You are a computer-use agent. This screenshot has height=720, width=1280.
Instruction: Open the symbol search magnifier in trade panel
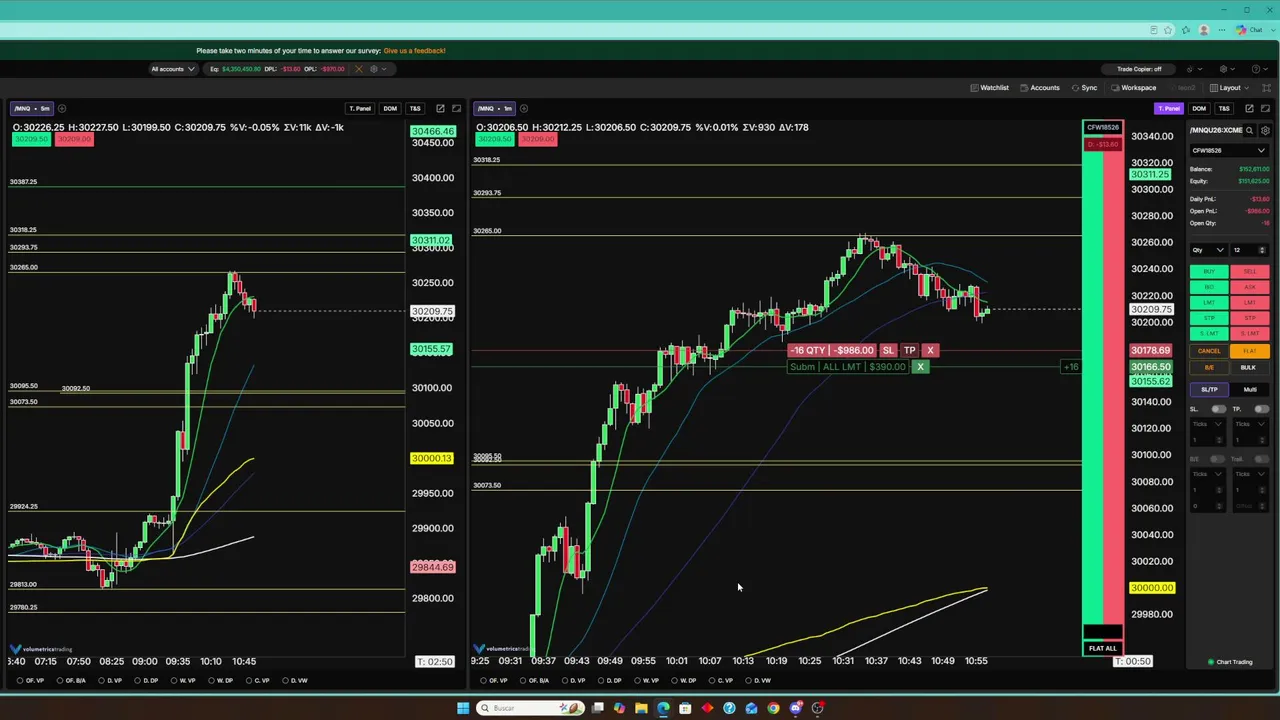click(x=1249, y=130)
